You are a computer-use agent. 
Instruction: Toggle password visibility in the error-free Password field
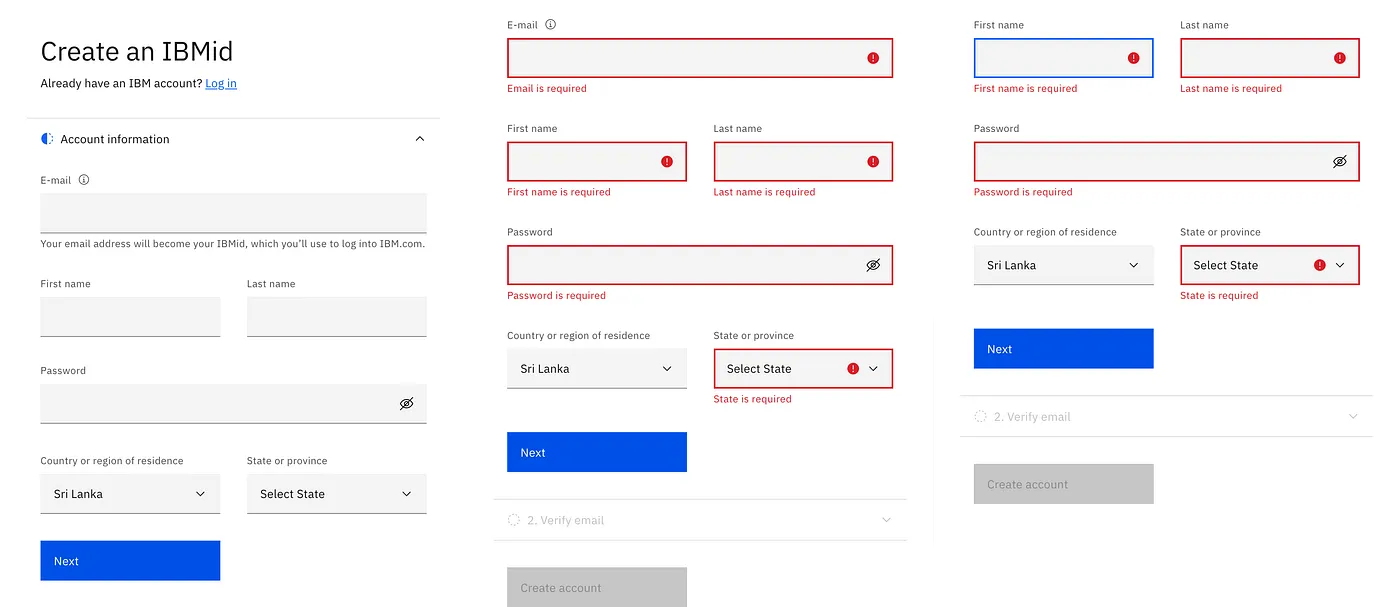tap(406, 404)
